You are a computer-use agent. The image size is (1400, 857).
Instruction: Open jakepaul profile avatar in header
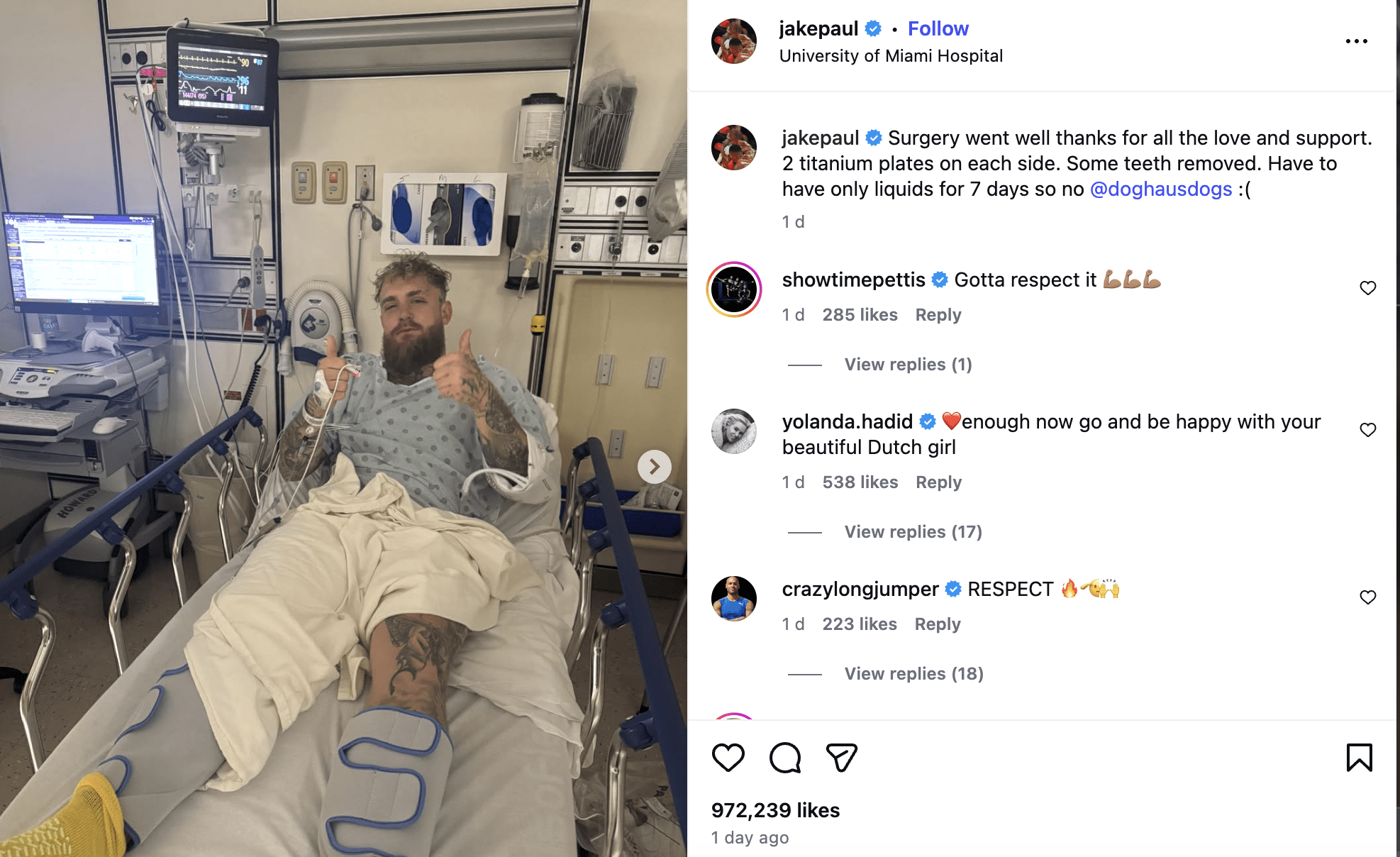coord(733,41)
